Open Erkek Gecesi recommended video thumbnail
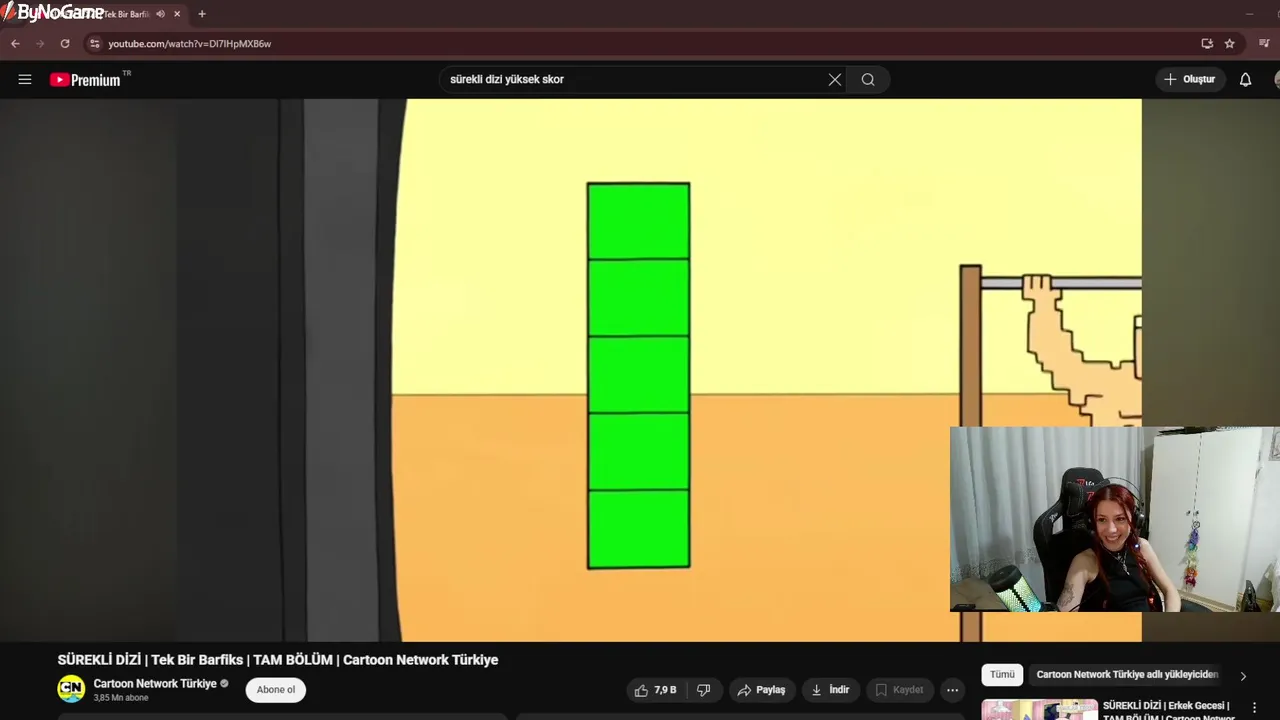 [1039, 709]
